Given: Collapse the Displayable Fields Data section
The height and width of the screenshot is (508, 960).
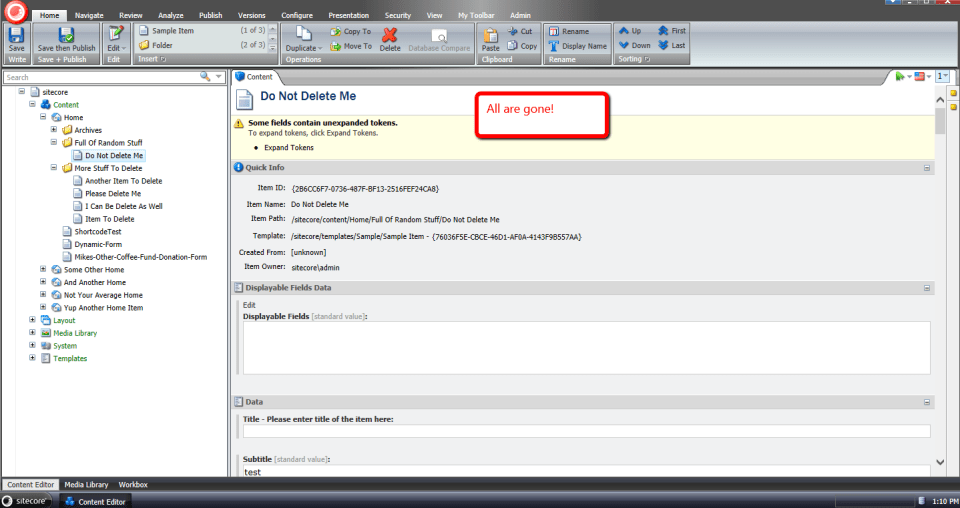Looking at the screenshot, I should point(927,288).
